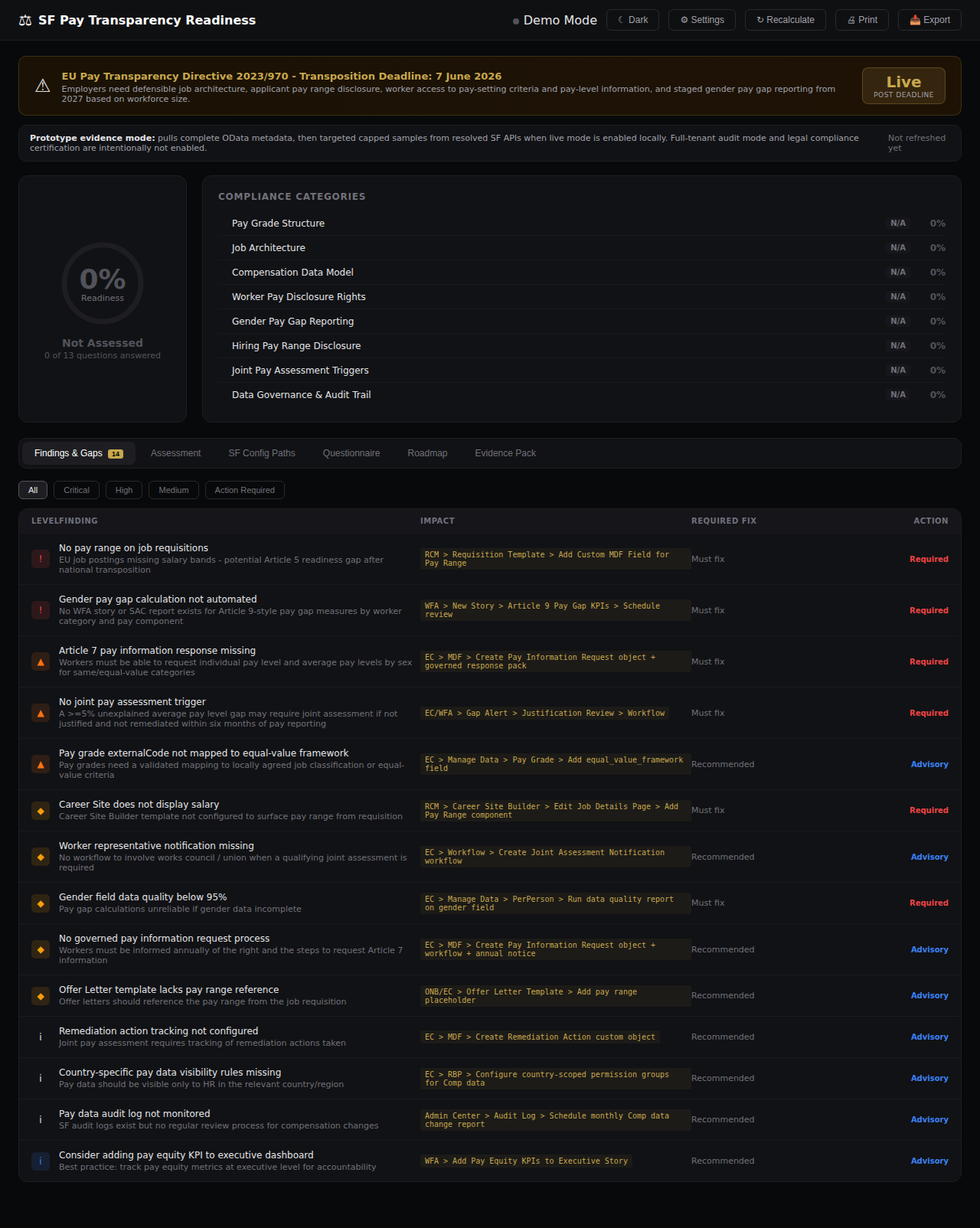980x1228 pixels.
Task: Select the Findings & Gaps tab
Action: coord(79,453)
